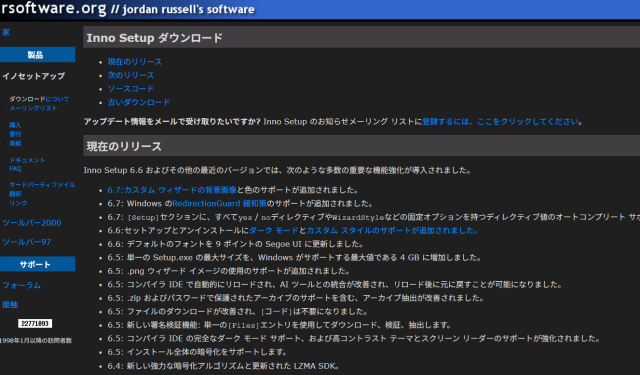This screenshot has width=640, height=375.
Task: Click the サポート sidebar section header
Action: [x=38, y=264]
